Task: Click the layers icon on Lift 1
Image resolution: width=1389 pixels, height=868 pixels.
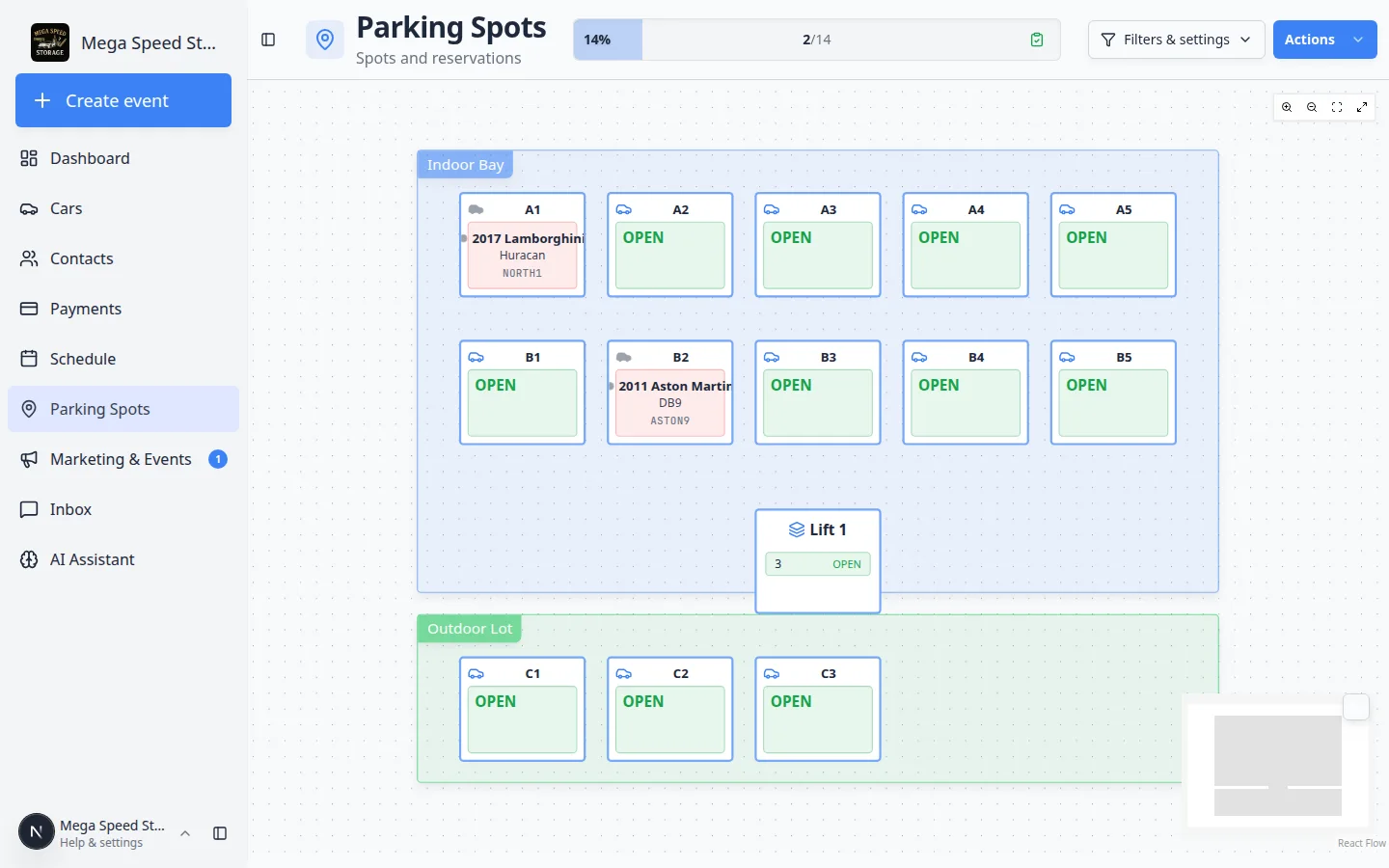Action: [797, 529]
